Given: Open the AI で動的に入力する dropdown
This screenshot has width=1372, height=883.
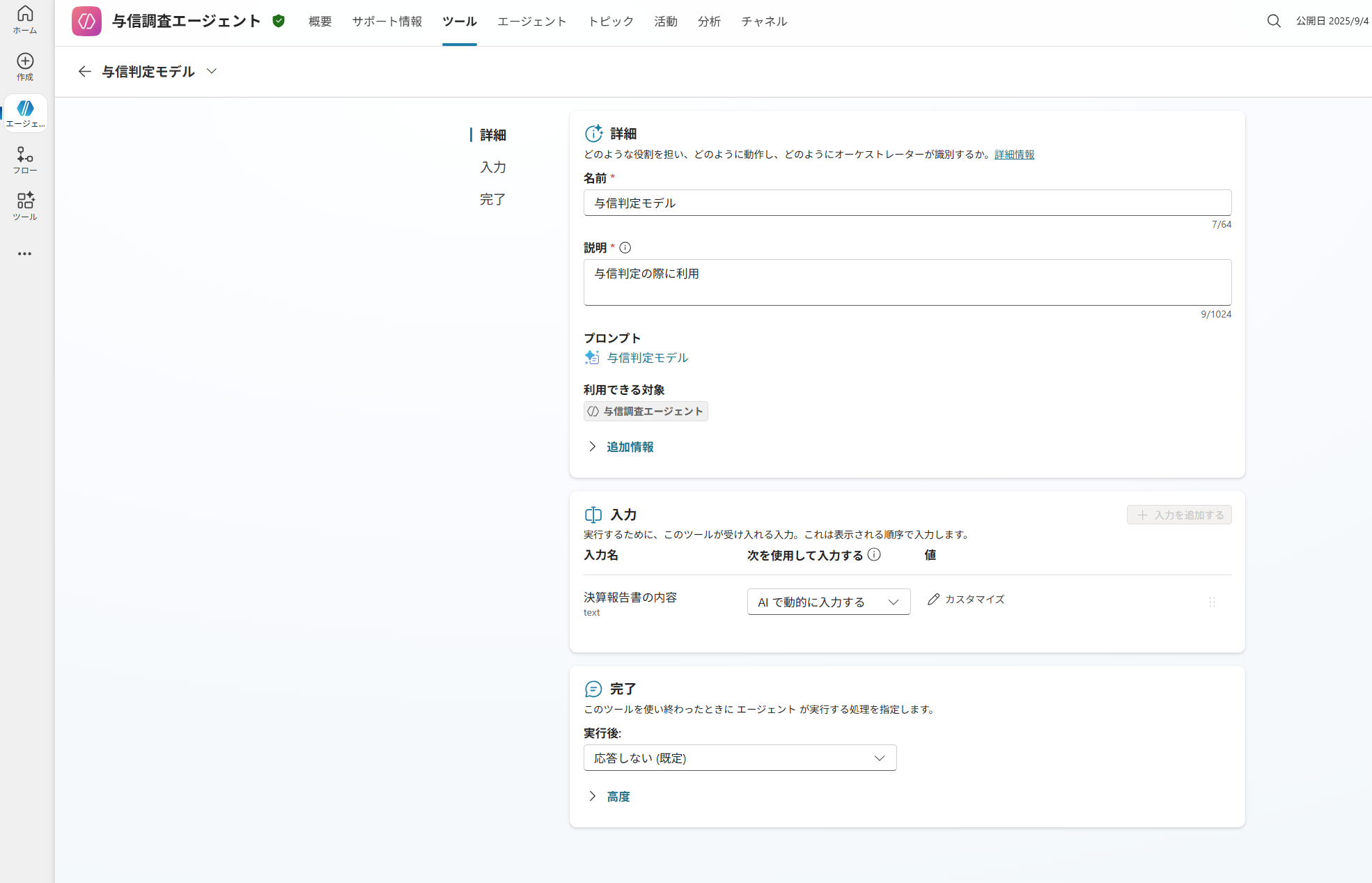Looking at the screenshot, I should pyautogui.click(x=828, y=602).
